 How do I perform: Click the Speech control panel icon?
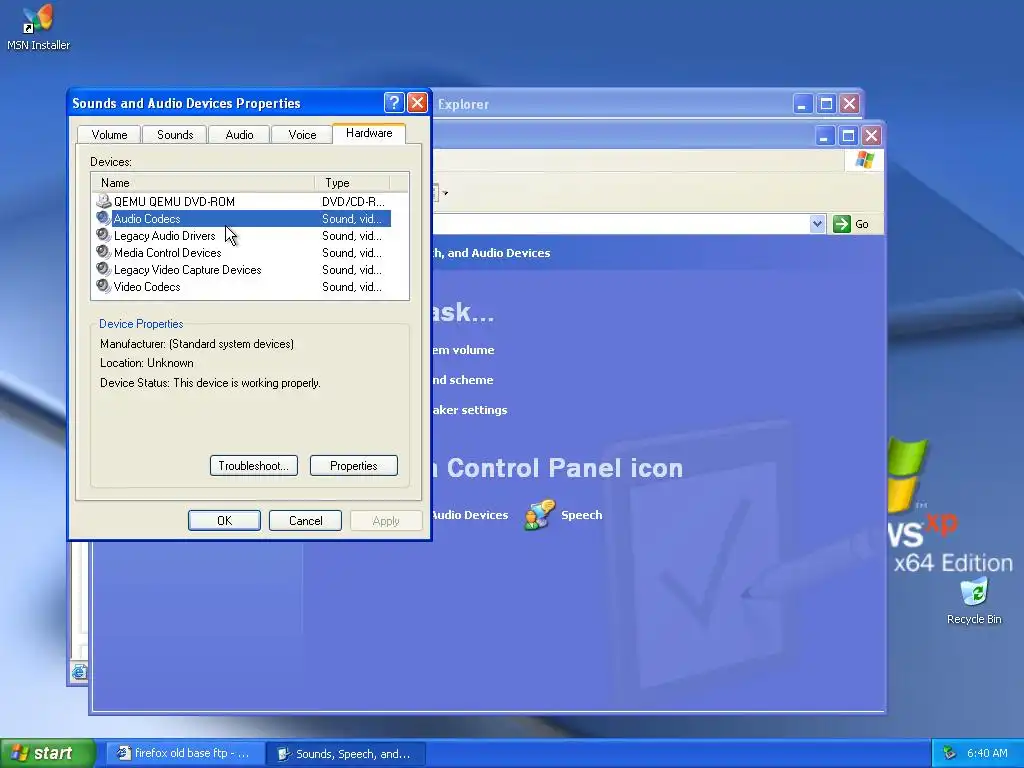pos(539,515)
